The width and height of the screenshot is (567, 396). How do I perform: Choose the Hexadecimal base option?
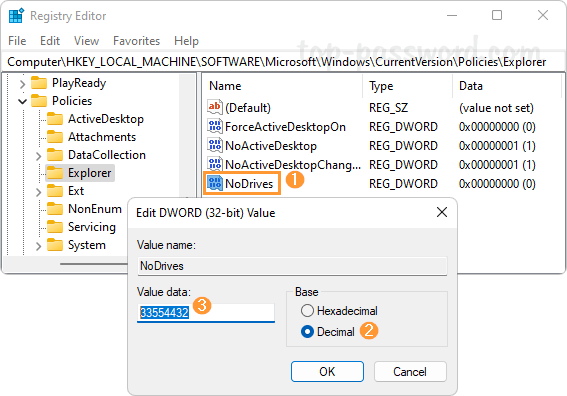click(x=307, y=311)
